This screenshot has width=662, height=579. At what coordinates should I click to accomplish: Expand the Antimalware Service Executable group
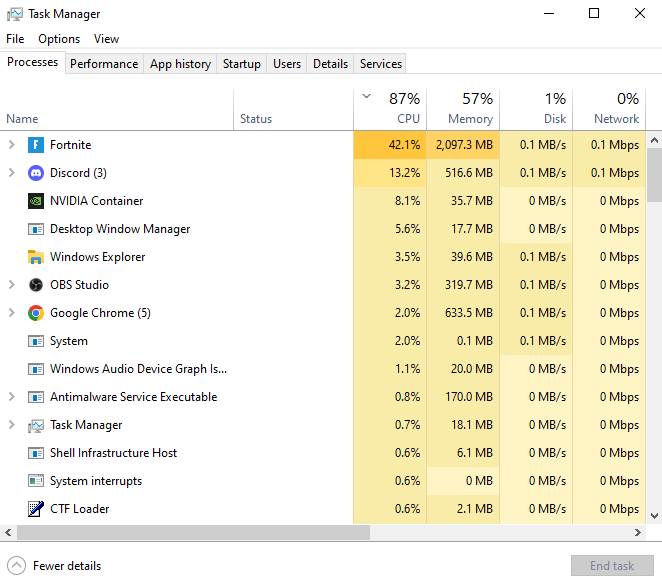tap(12, 397)
